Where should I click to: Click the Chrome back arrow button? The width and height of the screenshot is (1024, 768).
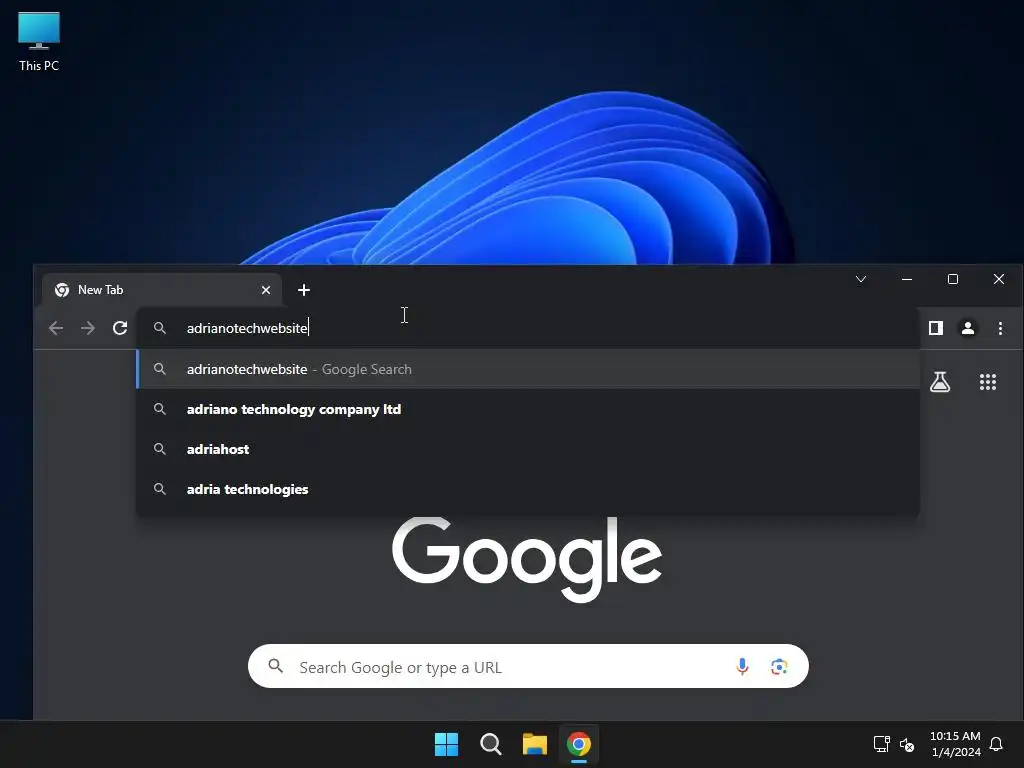[56, 328]
